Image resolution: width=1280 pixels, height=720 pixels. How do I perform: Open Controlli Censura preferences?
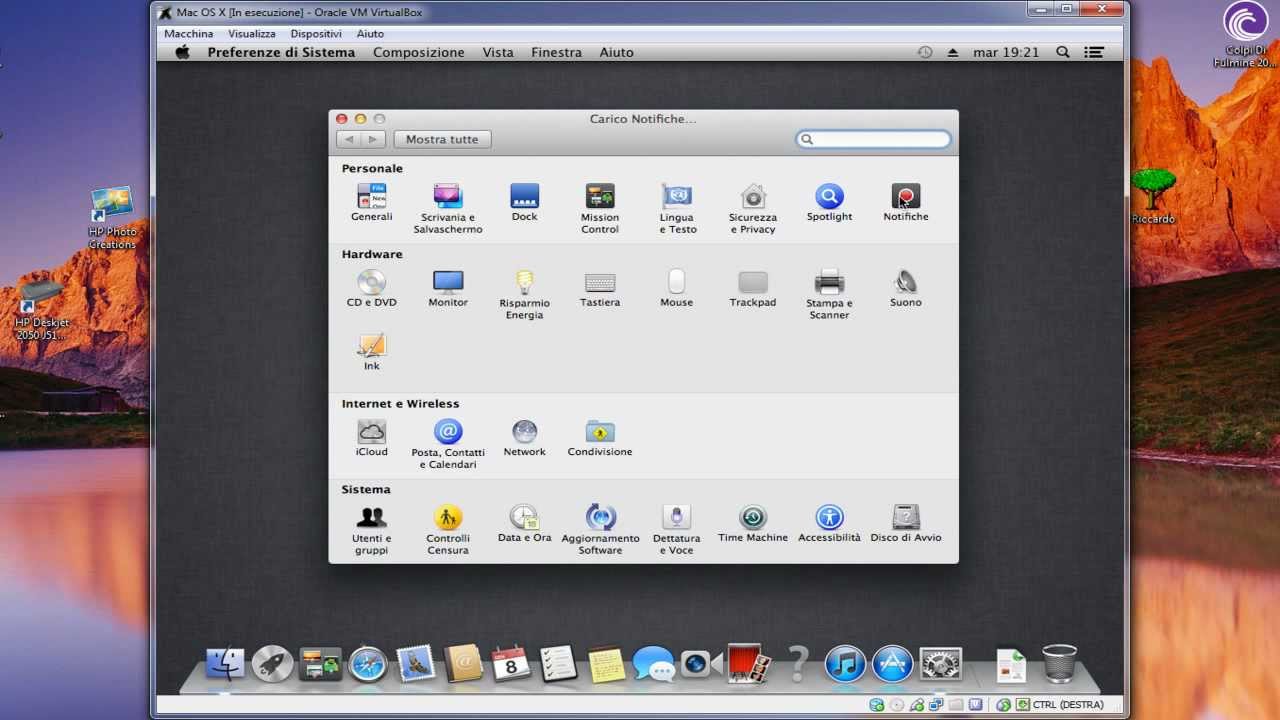tap(448, 530)
